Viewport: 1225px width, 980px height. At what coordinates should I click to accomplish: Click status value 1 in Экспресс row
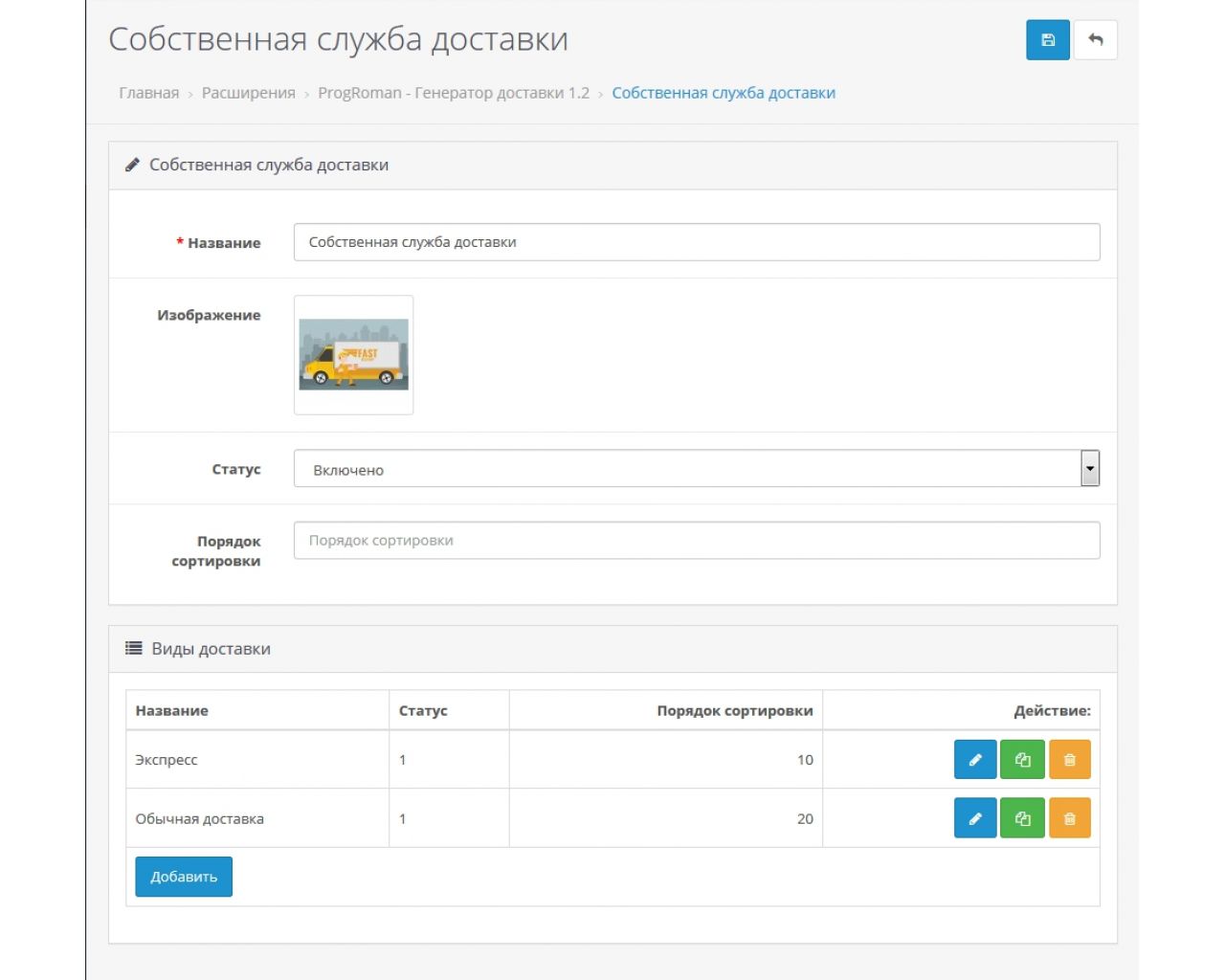click(403, 760)
